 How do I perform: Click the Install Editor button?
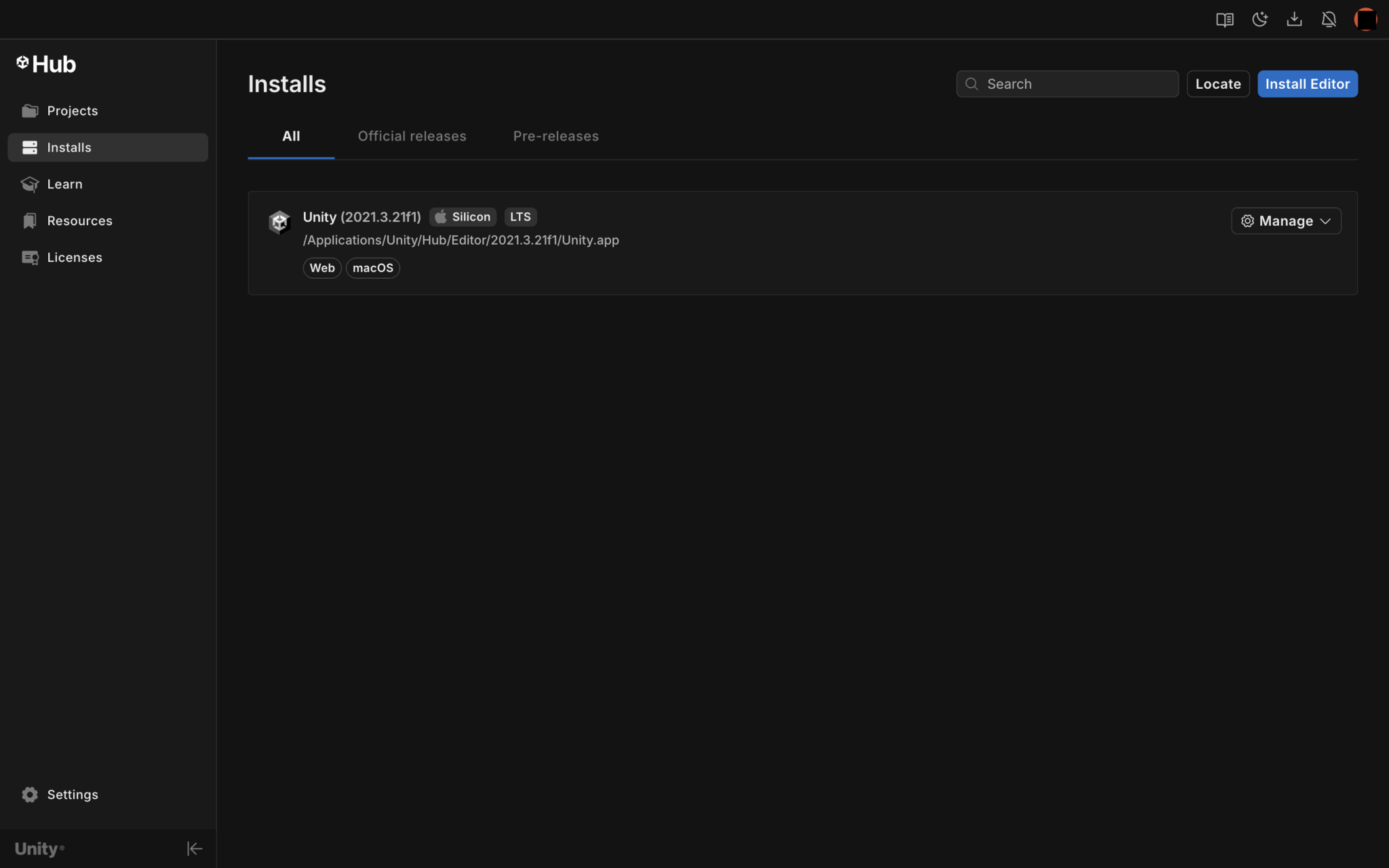(x=1307, y=84)
